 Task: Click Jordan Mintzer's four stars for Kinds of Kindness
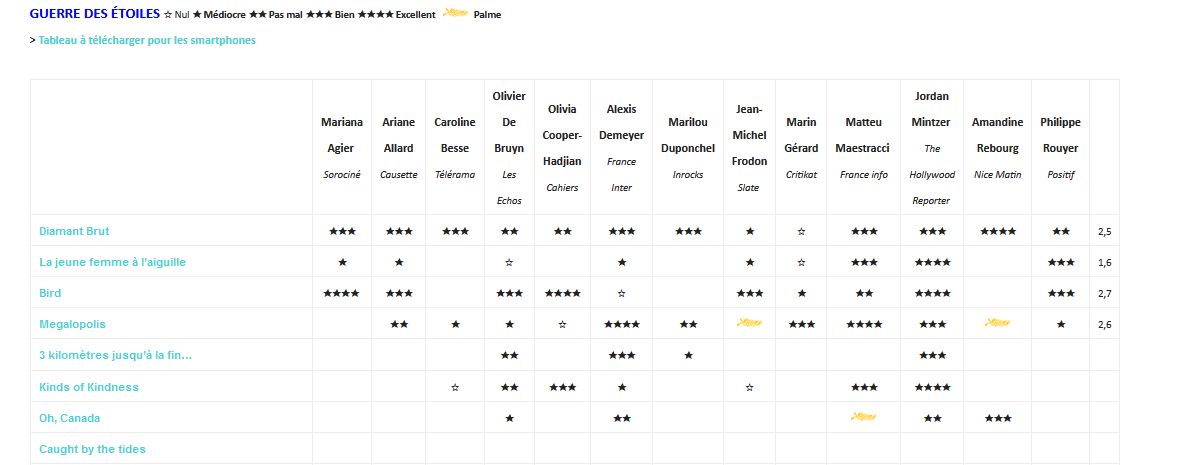(932, 387)
